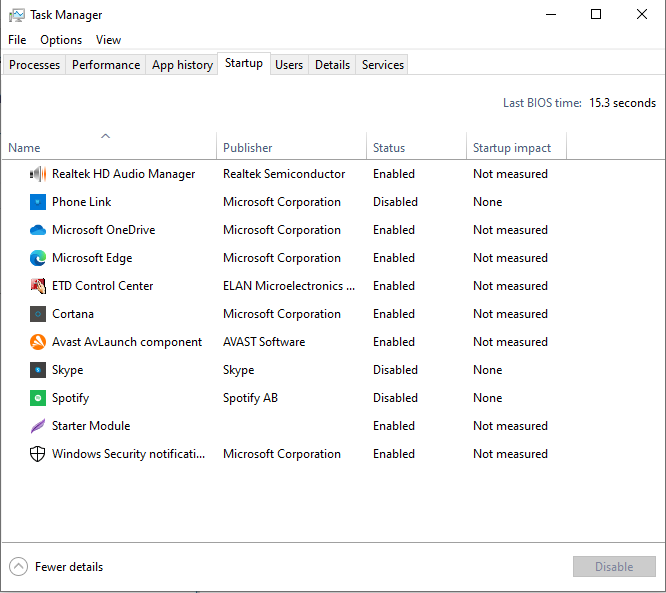Click the Skype app icon

(38, 370)
